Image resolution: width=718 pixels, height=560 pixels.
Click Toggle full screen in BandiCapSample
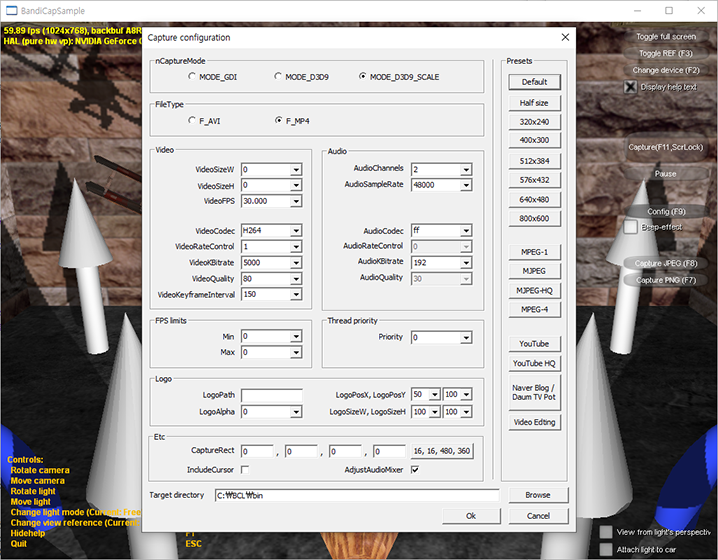tap(665, 36)
